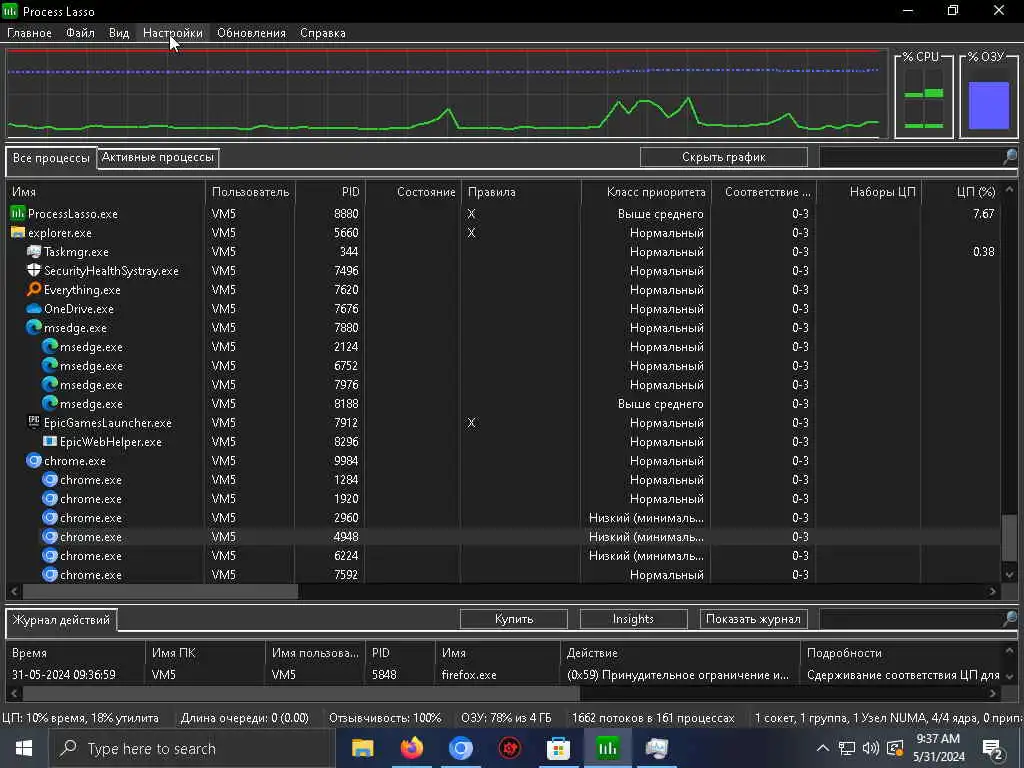This screenshot has height=768, width=1024.
Task: Click the Task Manager taskbar icon
Action: point(656,748)
